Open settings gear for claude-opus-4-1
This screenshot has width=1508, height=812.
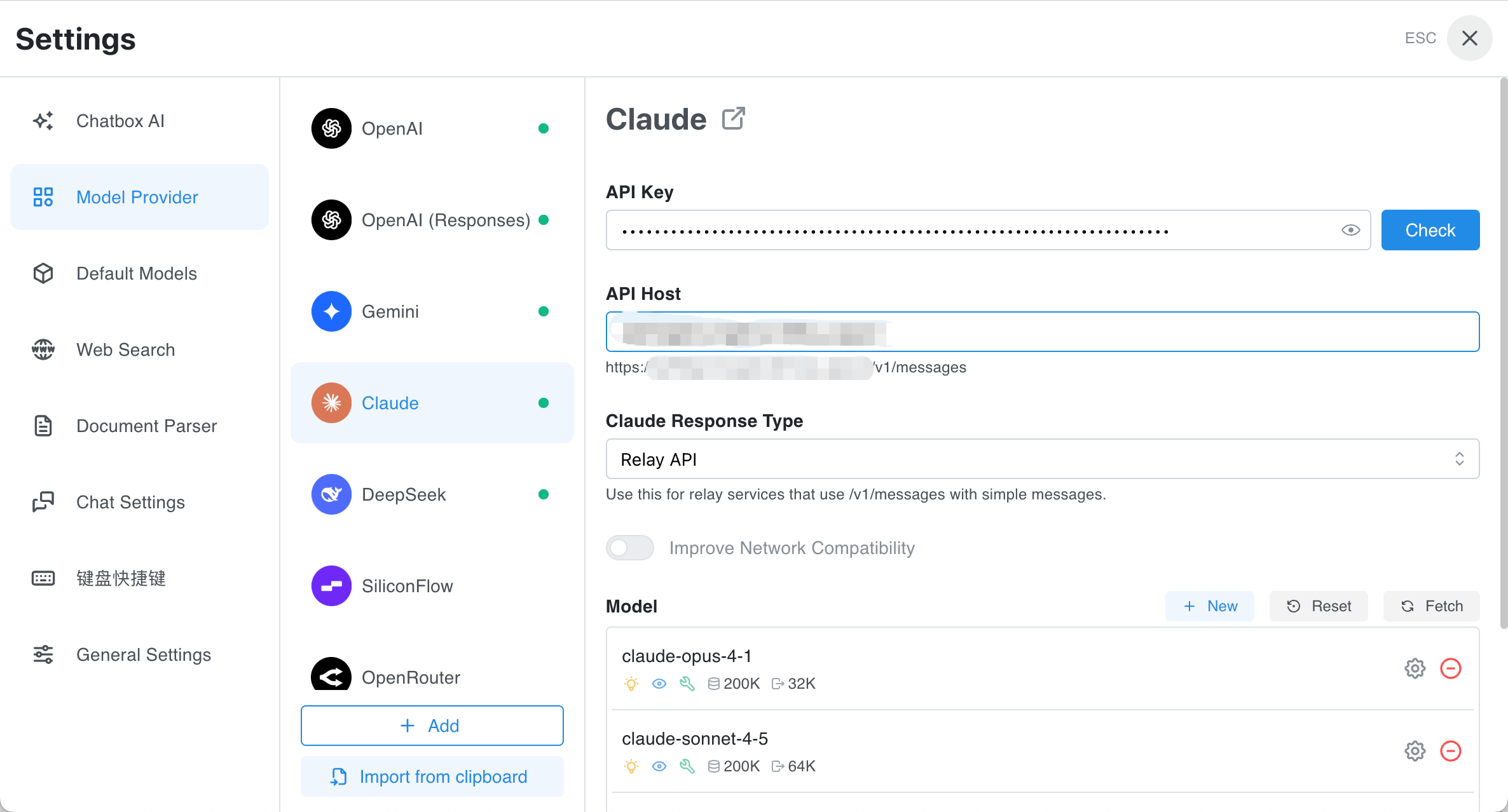[x=1415, y=668]
